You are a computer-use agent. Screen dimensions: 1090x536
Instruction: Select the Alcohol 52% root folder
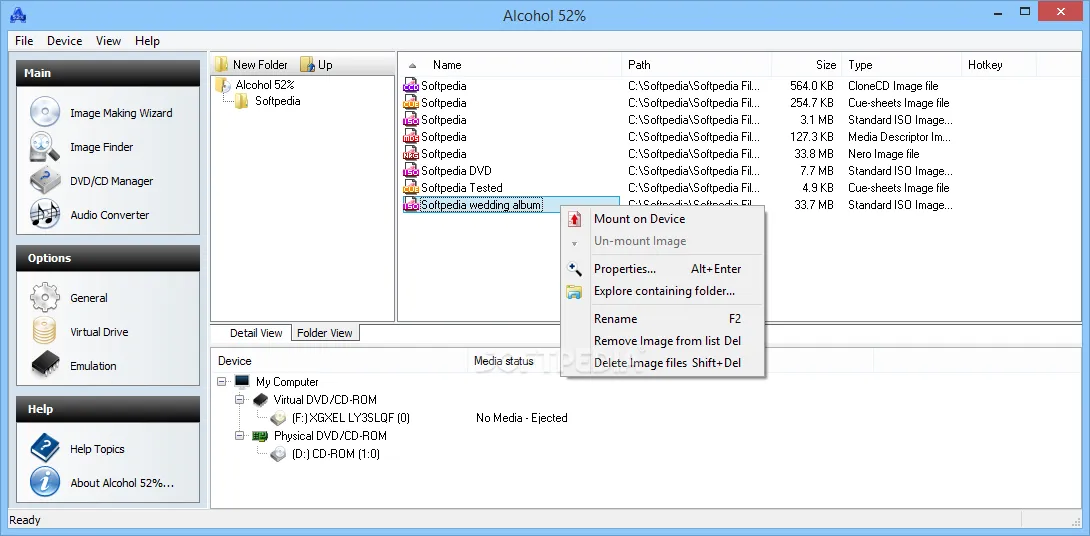point(265,85)
